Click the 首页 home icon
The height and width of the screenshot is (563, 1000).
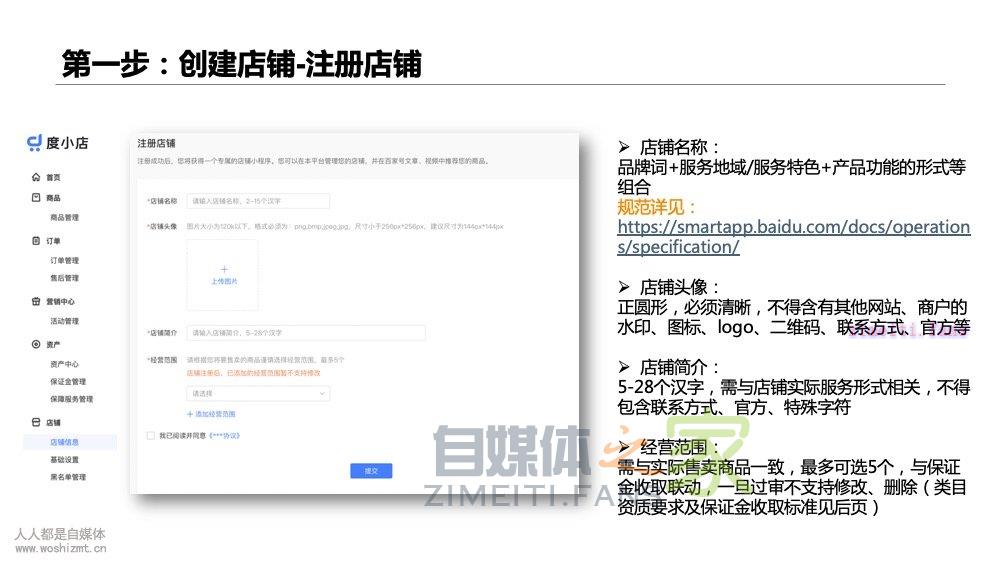(x=36, y=177)
